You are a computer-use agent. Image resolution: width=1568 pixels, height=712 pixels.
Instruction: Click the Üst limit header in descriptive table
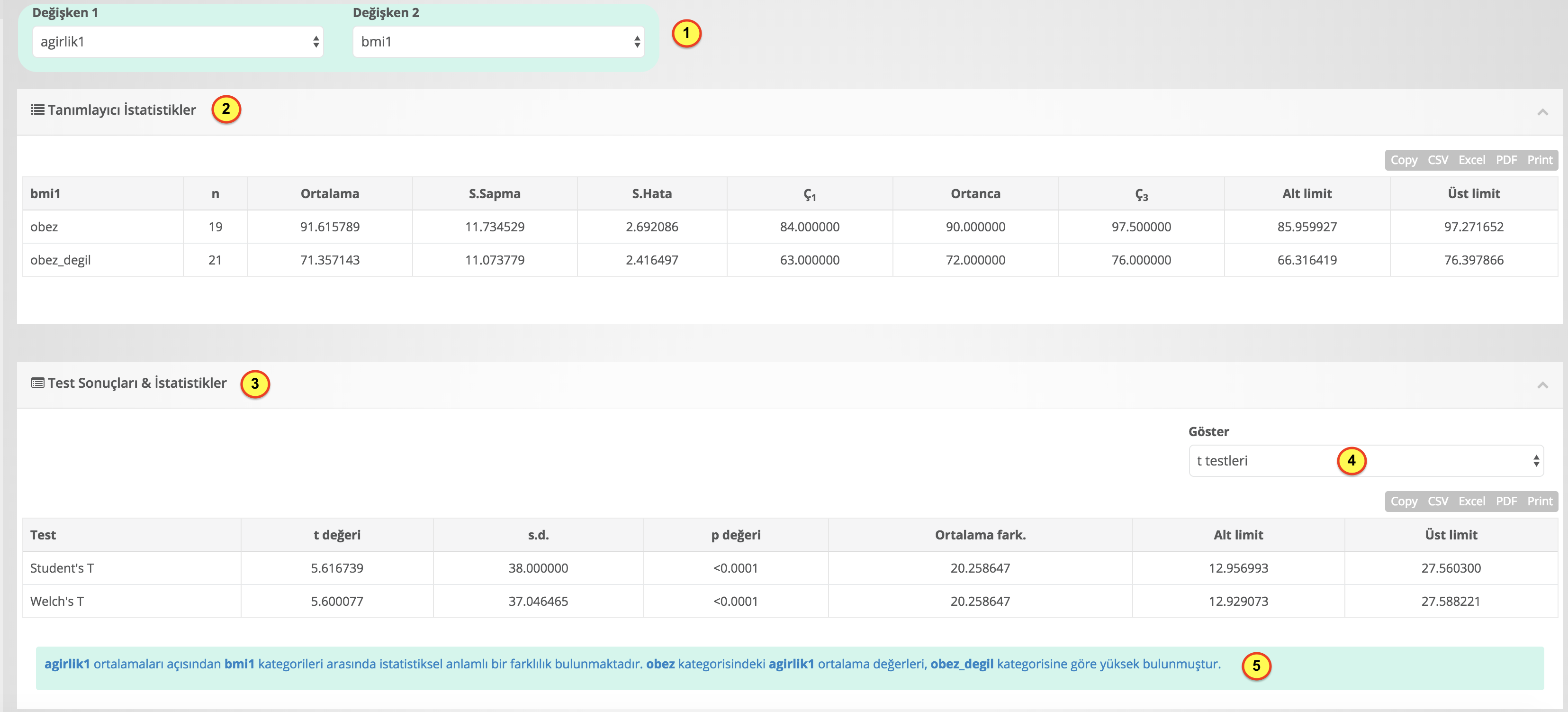[1474, 194]
